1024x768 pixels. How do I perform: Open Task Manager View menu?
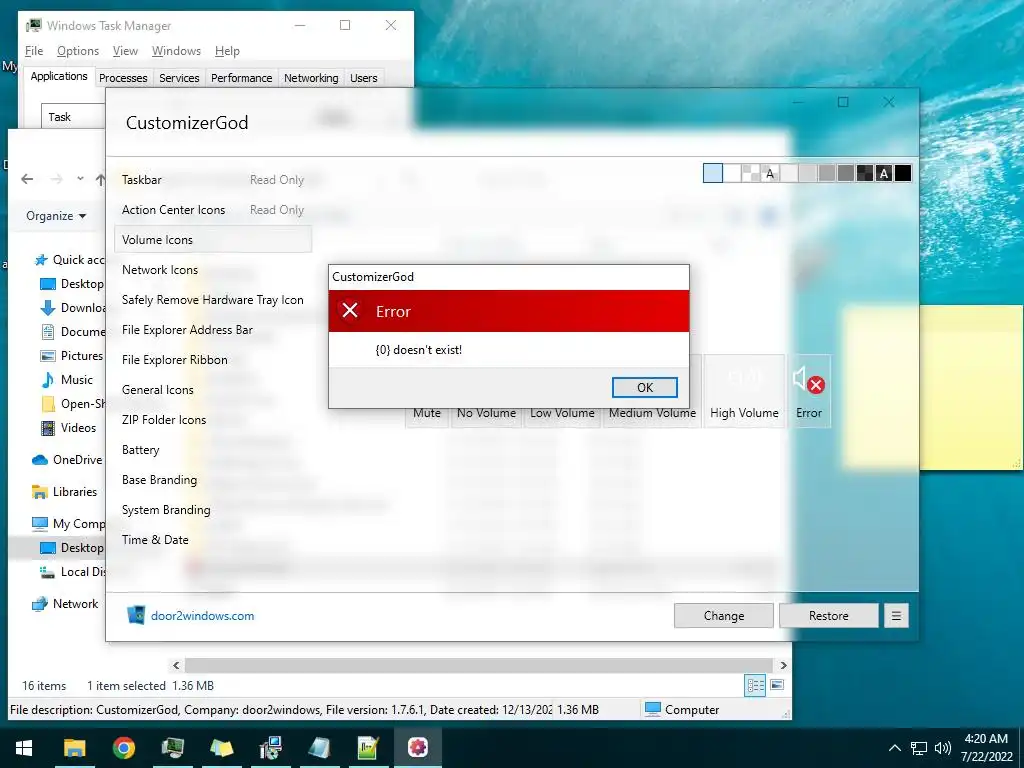[x=125, y=51]
